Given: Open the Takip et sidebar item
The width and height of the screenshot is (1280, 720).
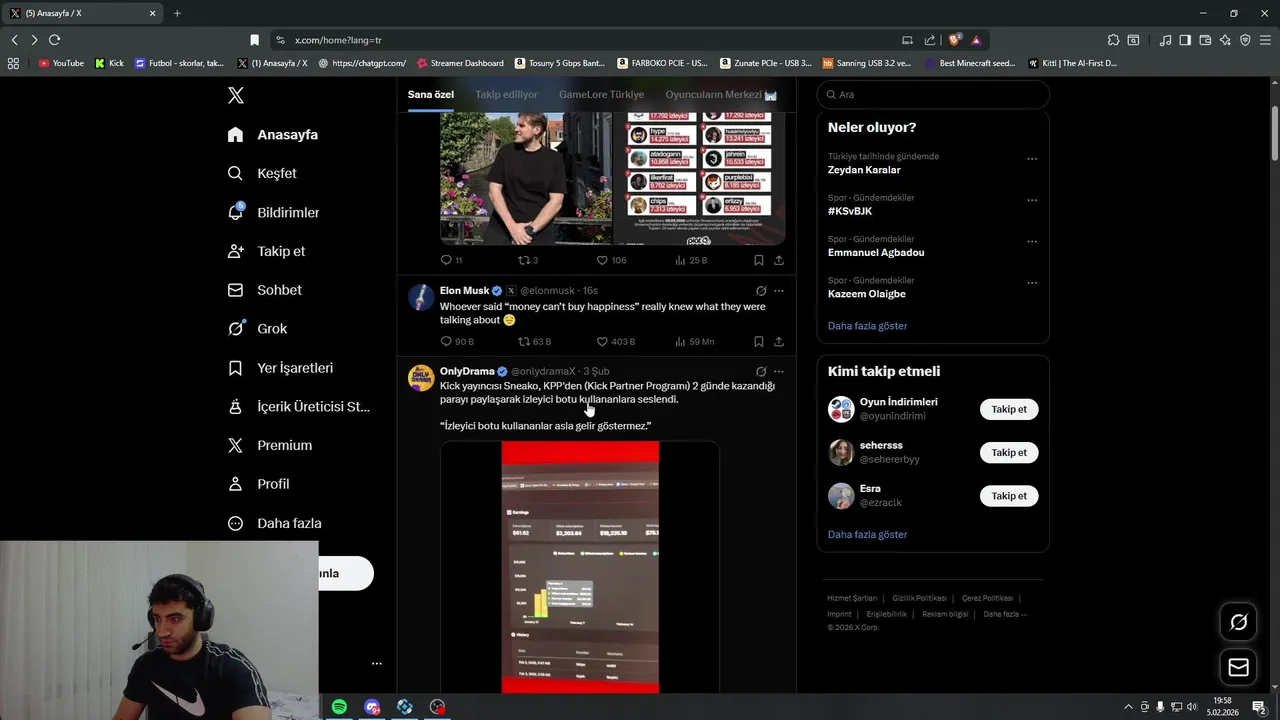Looking at the screenshot, I should (x=267, y=251).
